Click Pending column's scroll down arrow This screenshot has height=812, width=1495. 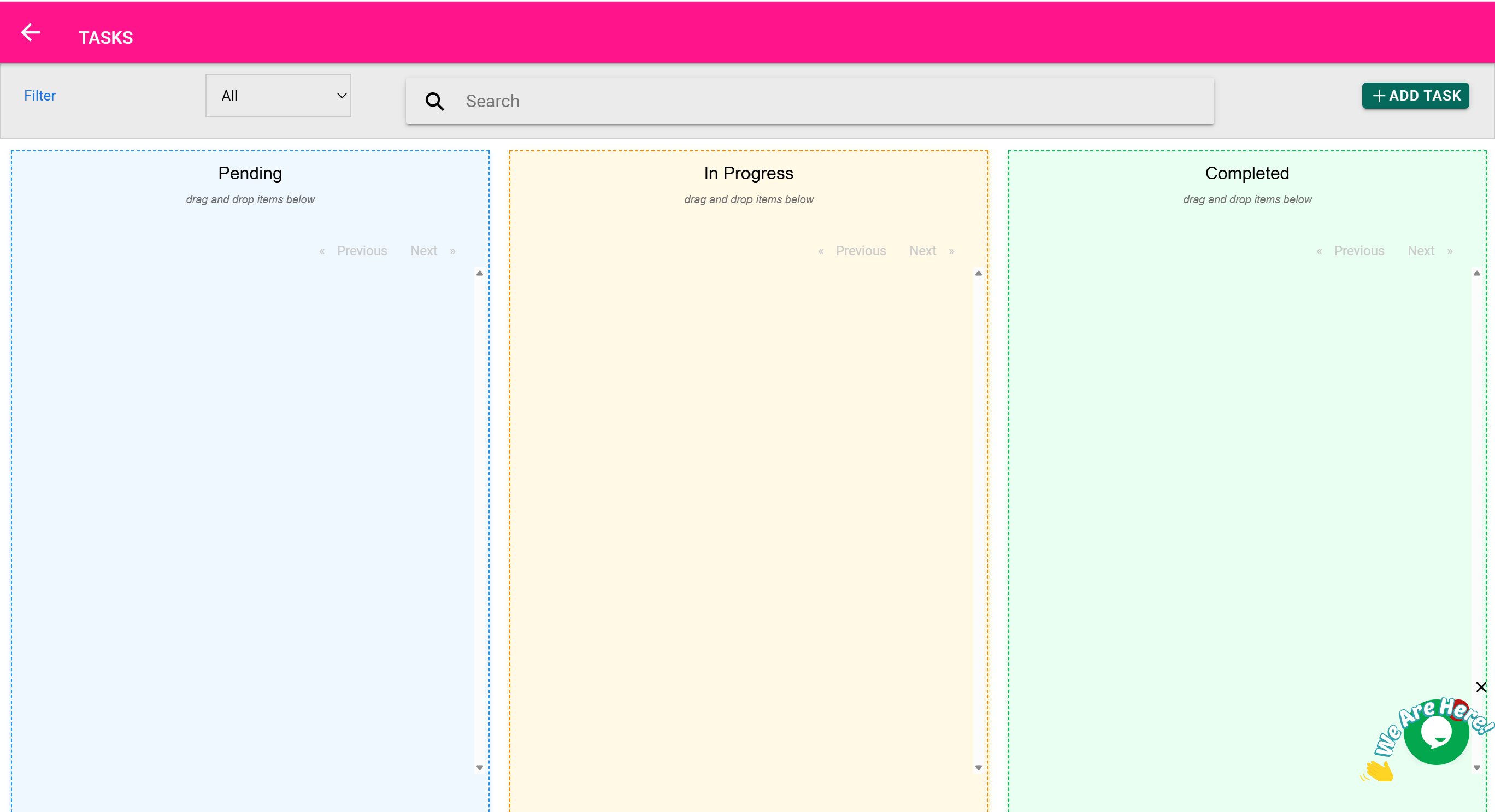click(479, 768)
